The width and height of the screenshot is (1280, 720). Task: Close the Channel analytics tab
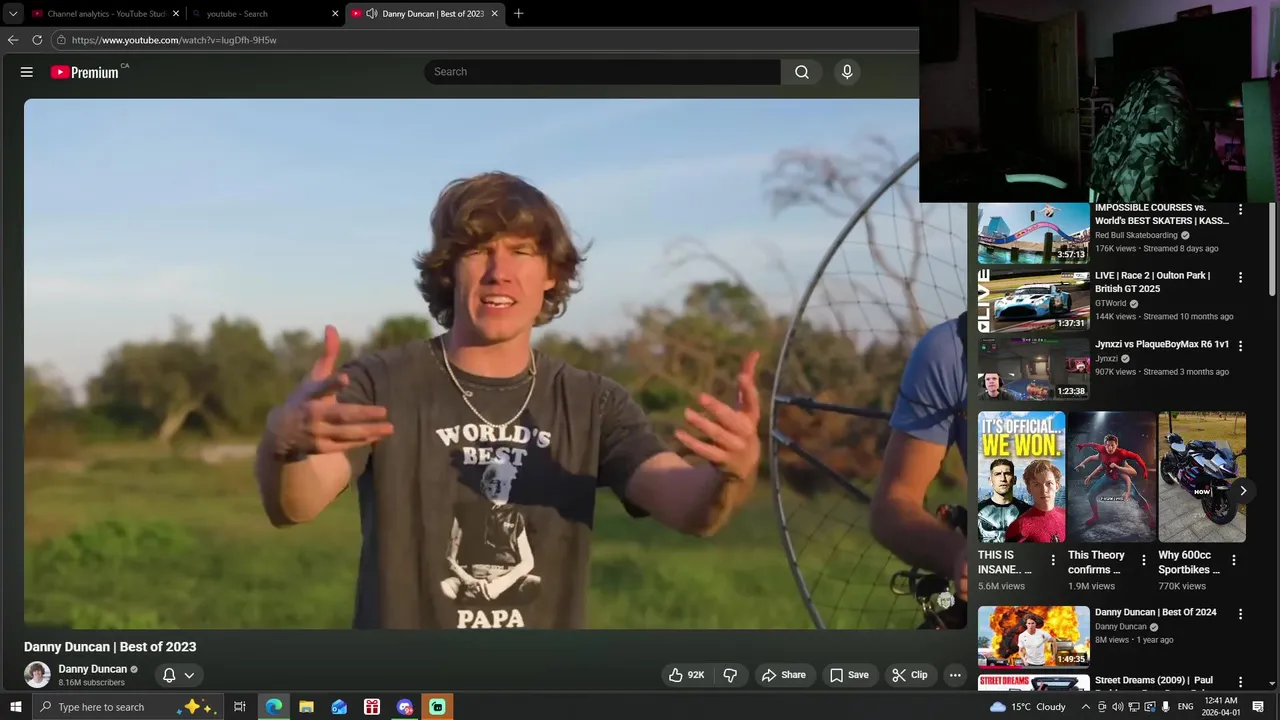click(176, 14)
